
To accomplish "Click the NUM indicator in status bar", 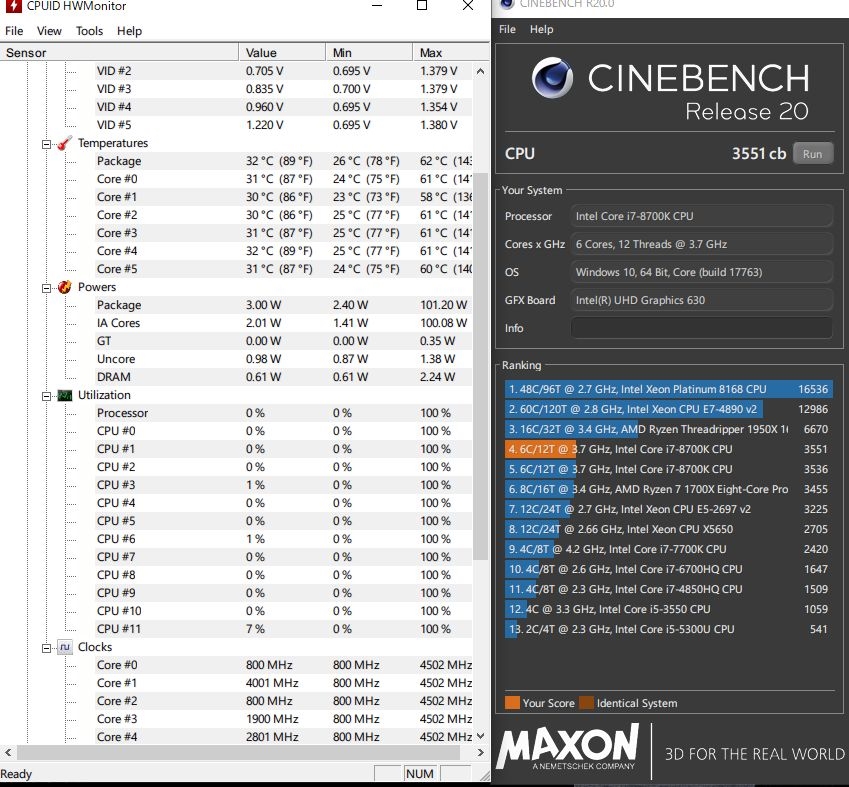I will 420,773.
